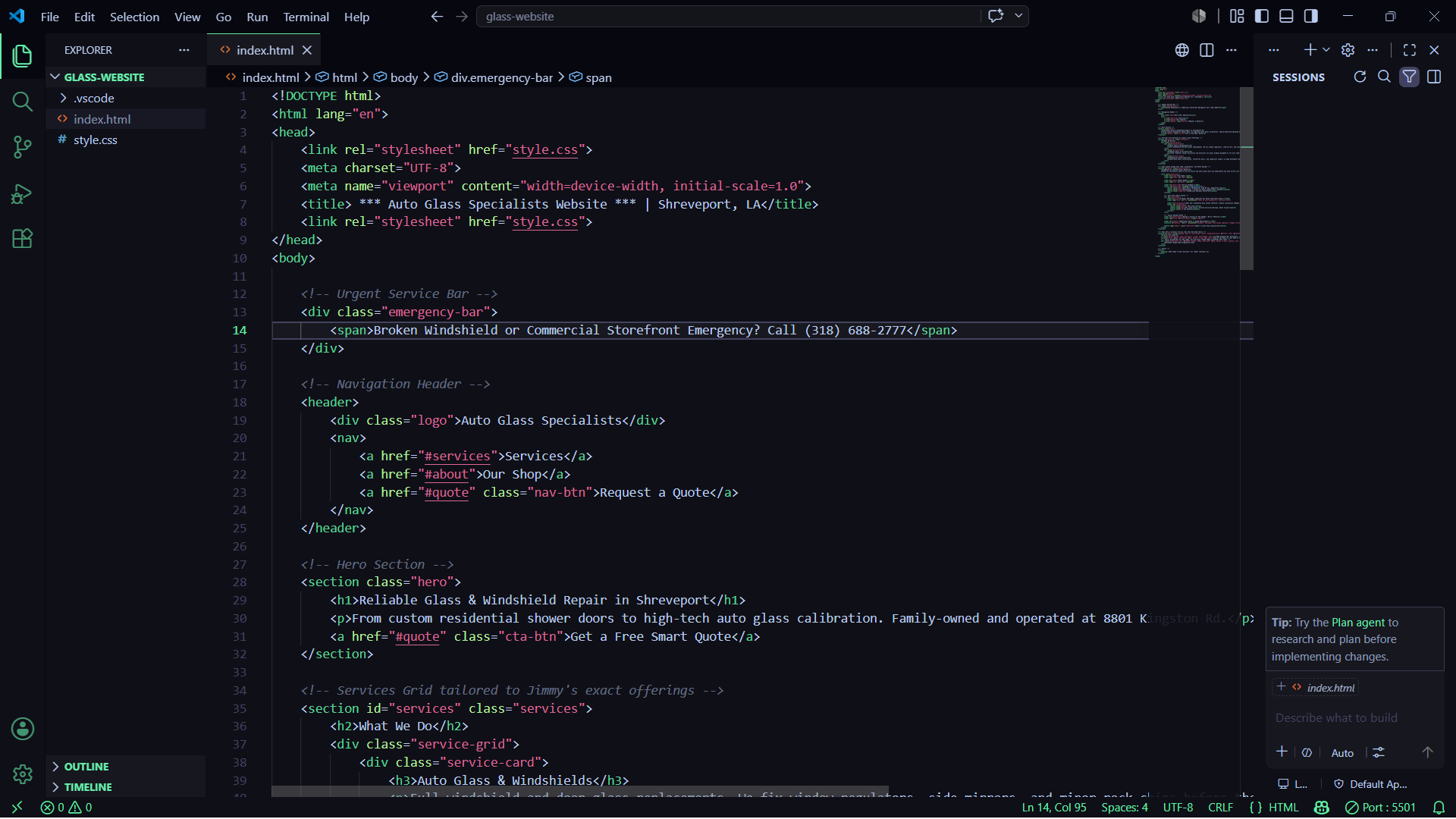This screenshot has width=1456, height=819.
Task: Search within the Sessions panel
Action: [x=1385, y=77]
